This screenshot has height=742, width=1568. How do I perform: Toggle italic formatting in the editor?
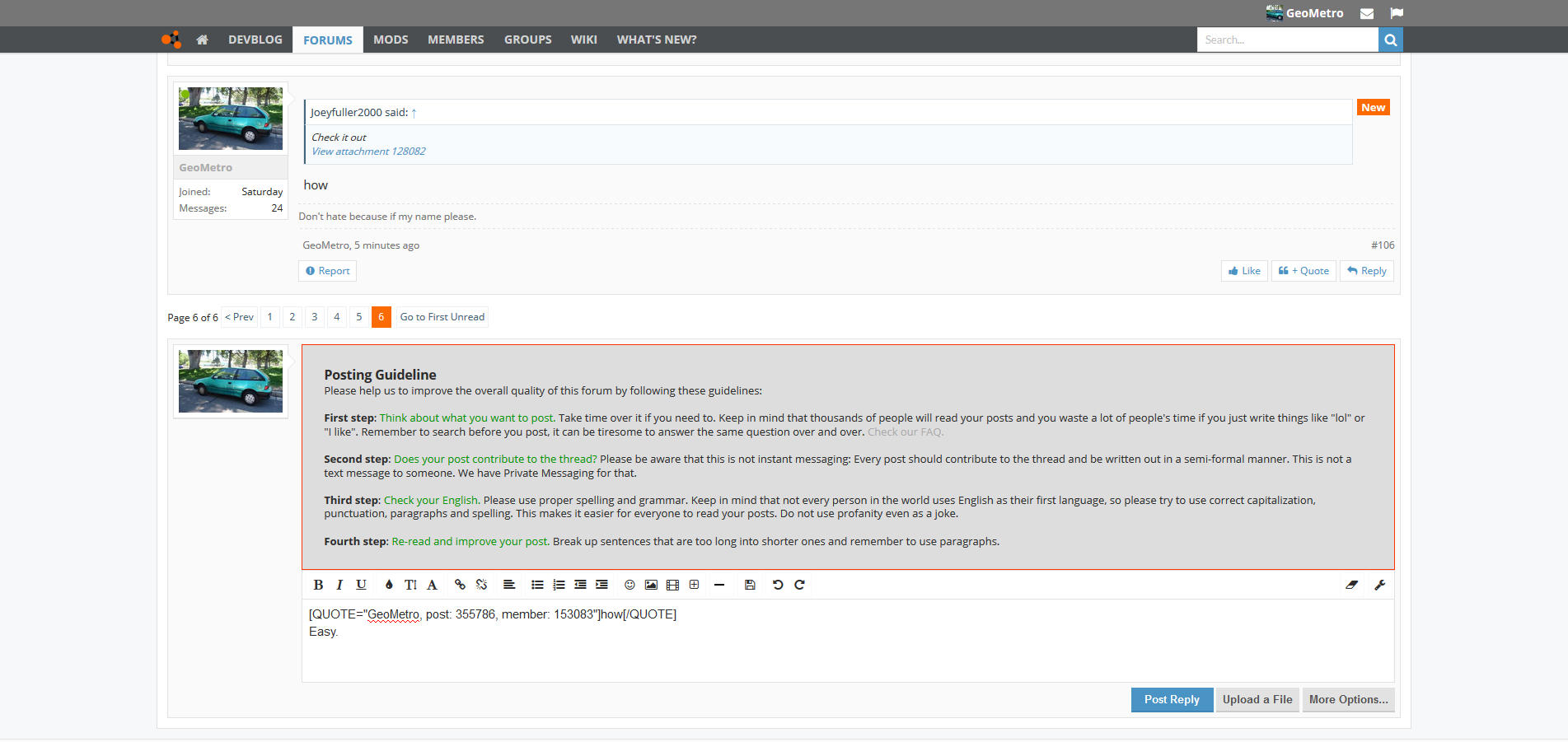pos(339,585)
